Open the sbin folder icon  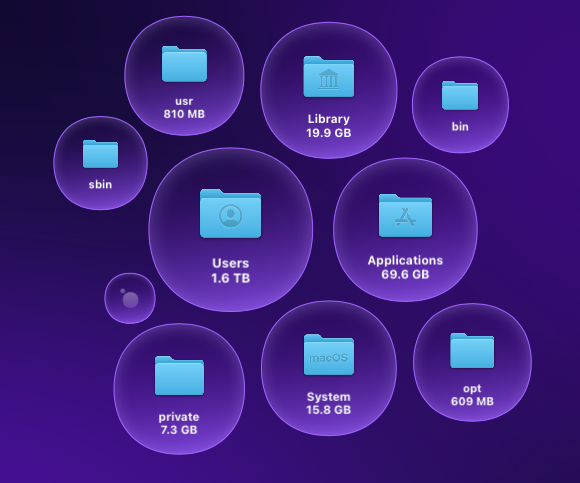(x=100, y=154)
